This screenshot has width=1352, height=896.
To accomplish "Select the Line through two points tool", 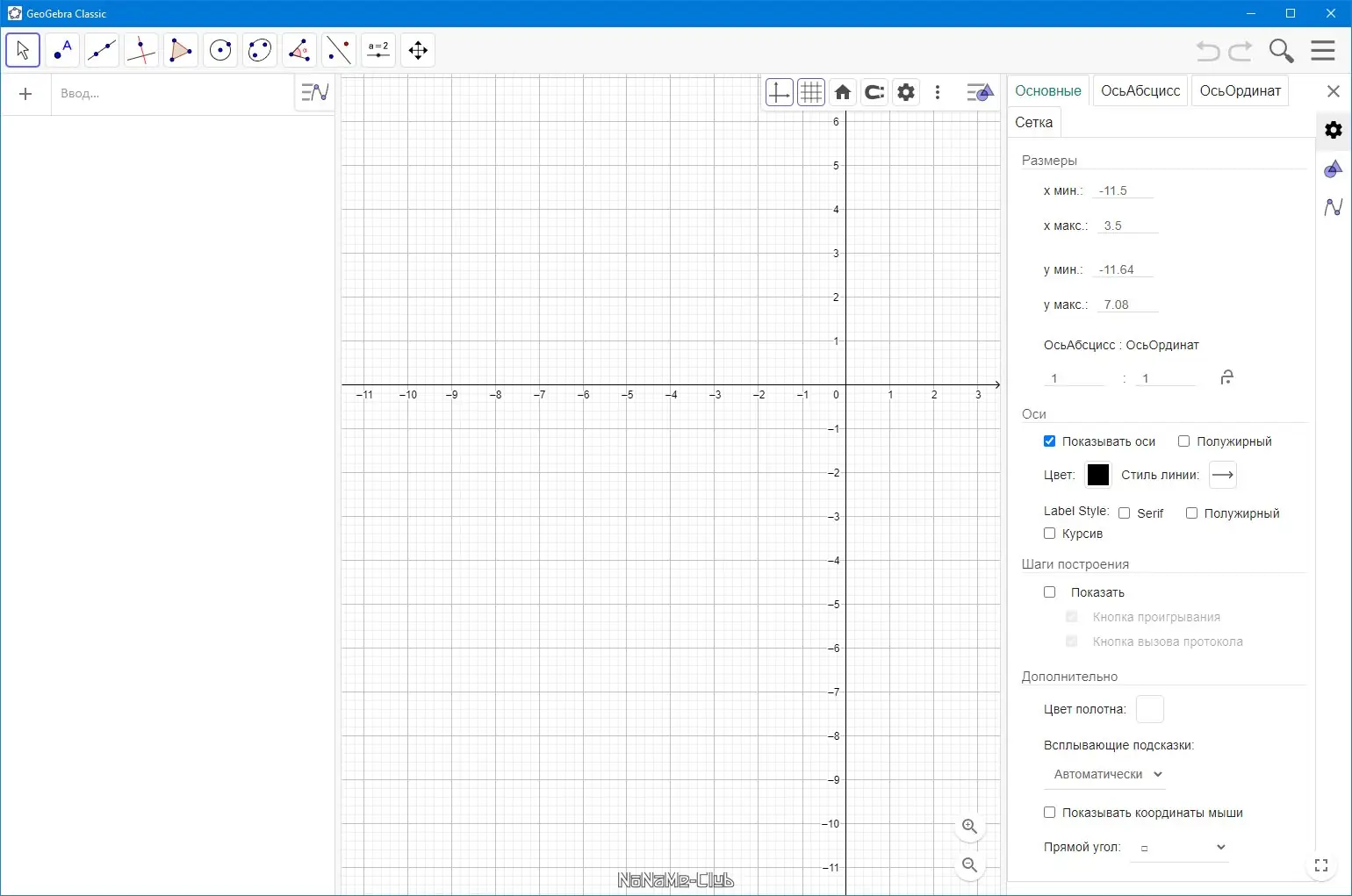I will (102, 50).
